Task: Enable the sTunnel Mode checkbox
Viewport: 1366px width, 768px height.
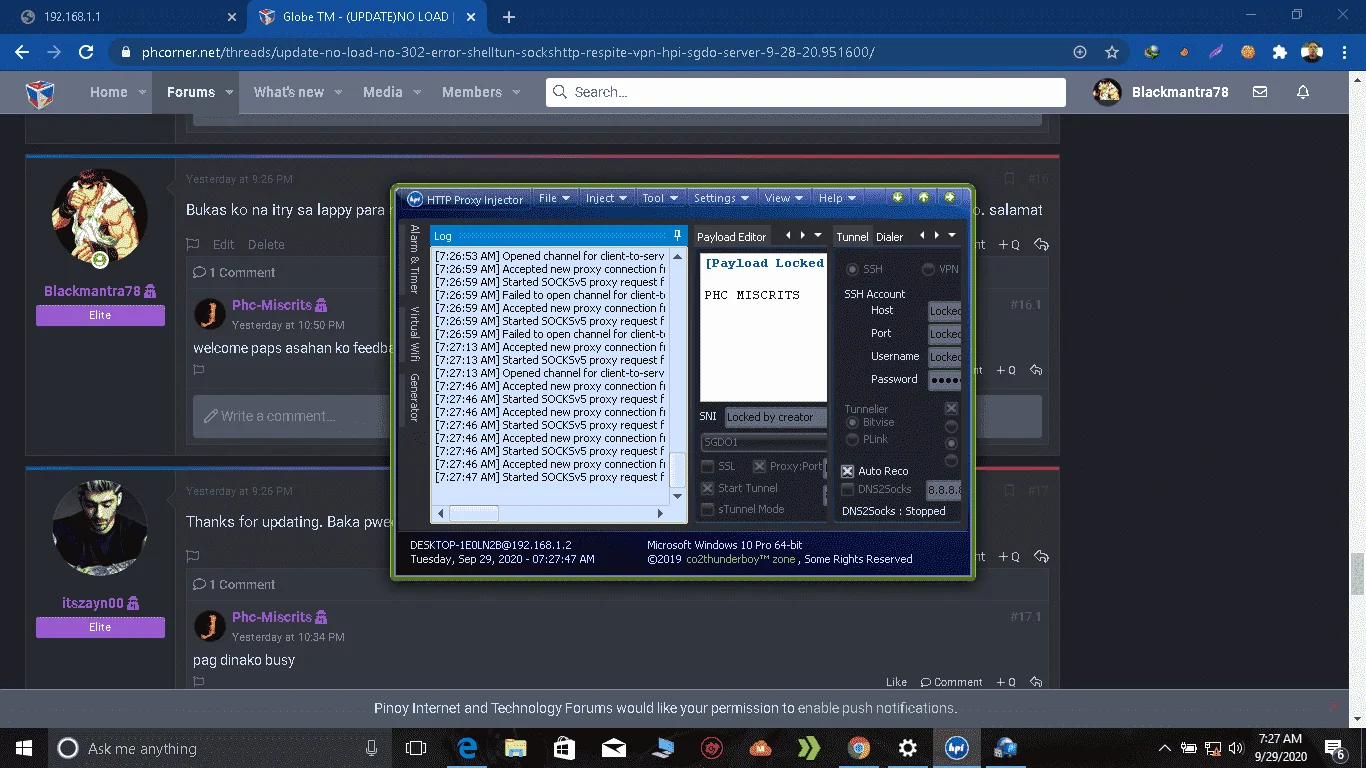Action: click(708, 509)
